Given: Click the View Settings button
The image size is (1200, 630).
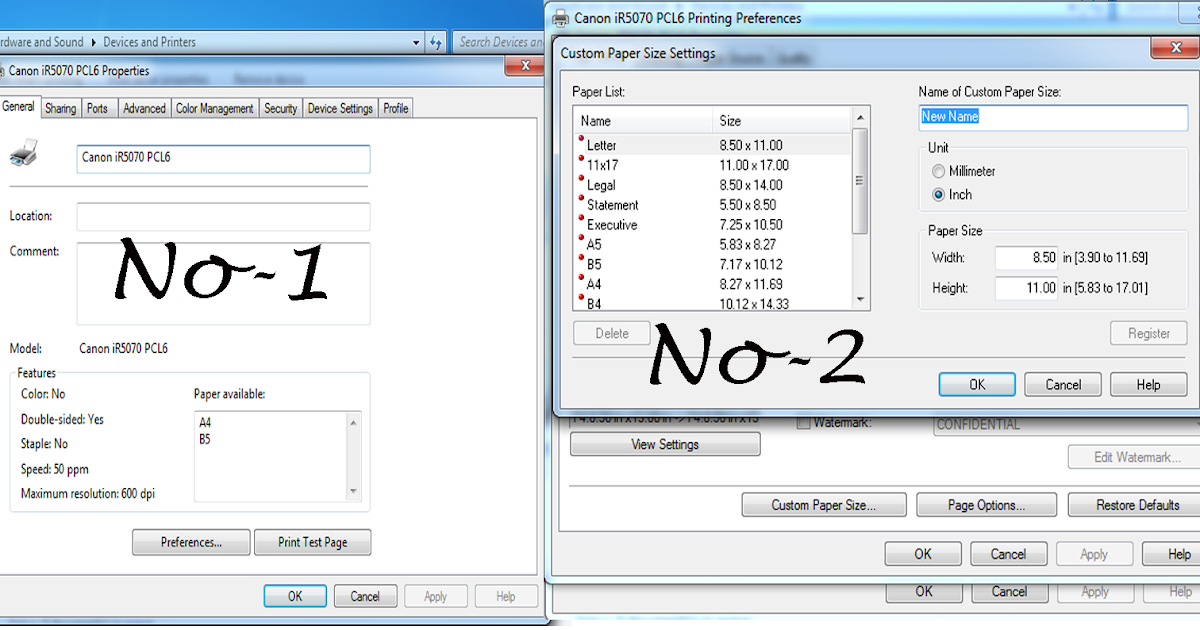Looking at the screenshot, I should click(x=665, y=444).
